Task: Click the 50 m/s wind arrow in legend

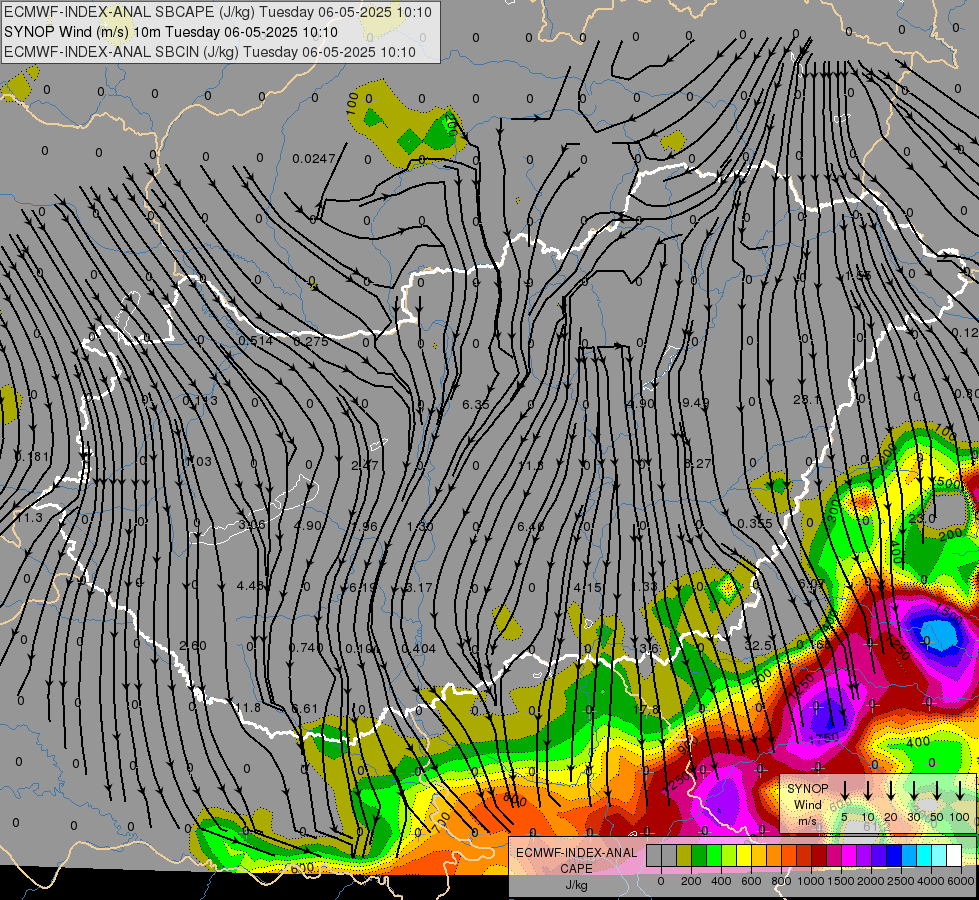Action: coord(937,791)
